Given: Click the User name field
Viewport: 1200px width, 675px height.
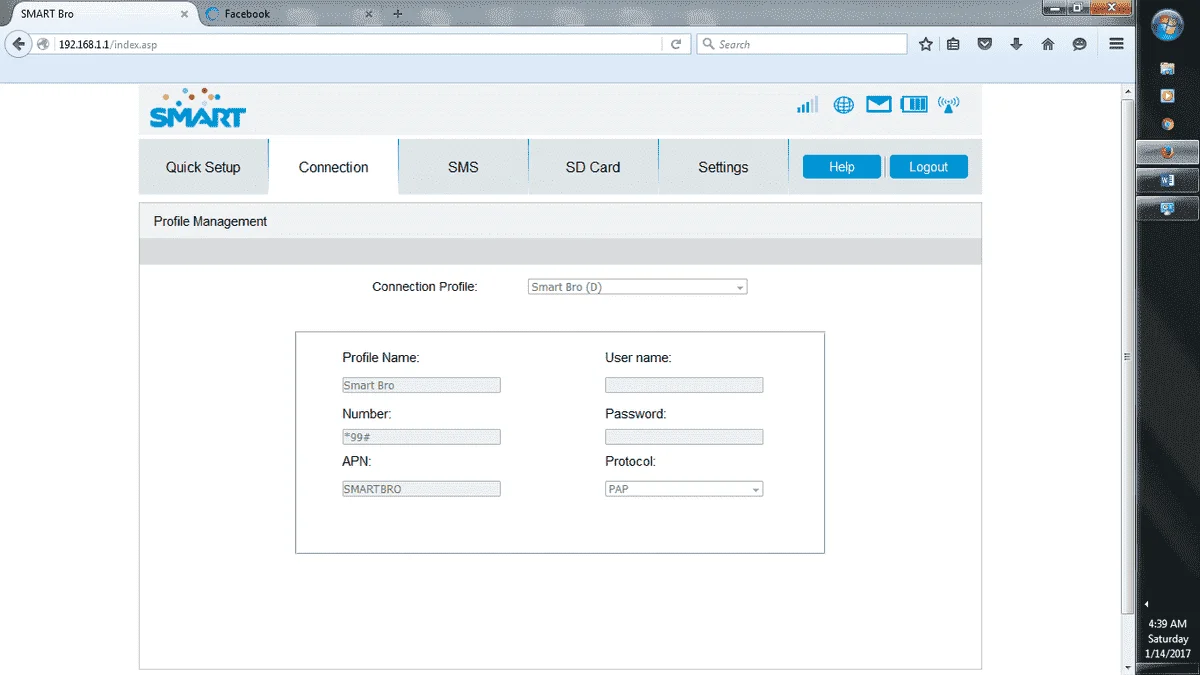Looking at the screenshot, I should (684, 385).
